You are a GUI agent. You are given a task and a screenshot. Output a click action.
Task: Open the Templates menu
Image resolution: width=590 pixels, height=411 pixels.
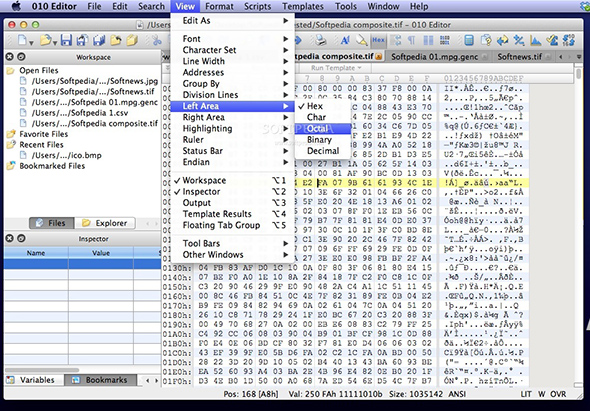[303, 6]
